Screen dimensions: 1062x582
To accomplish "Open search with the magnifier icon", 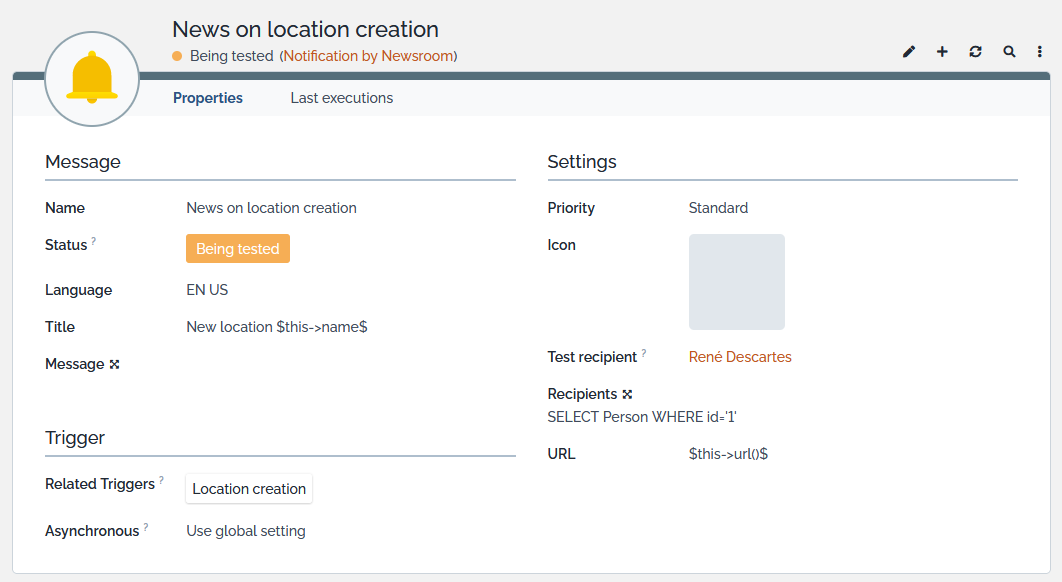I will 1009,52.
